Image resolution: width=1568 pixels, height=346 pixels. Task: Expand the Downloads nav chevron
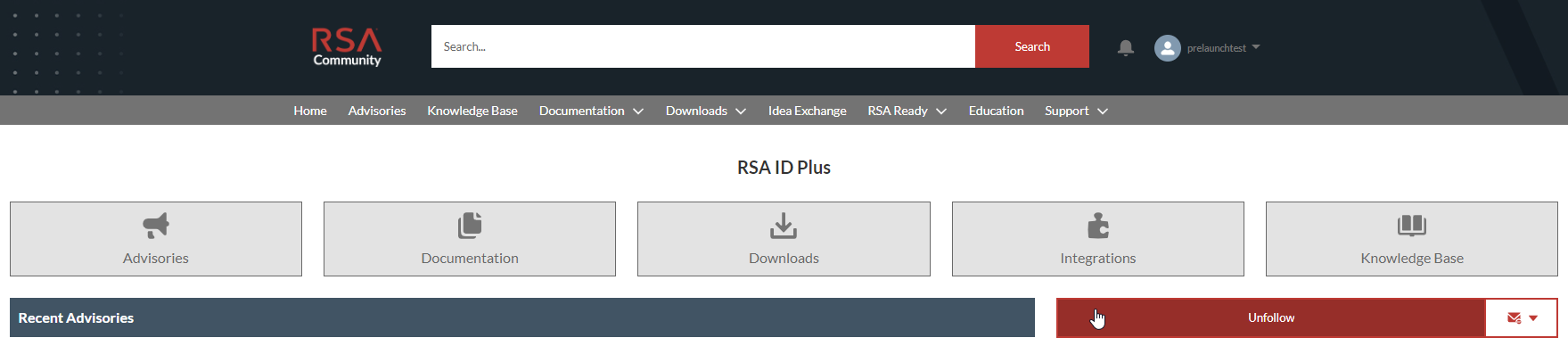(x=741, y=111)
